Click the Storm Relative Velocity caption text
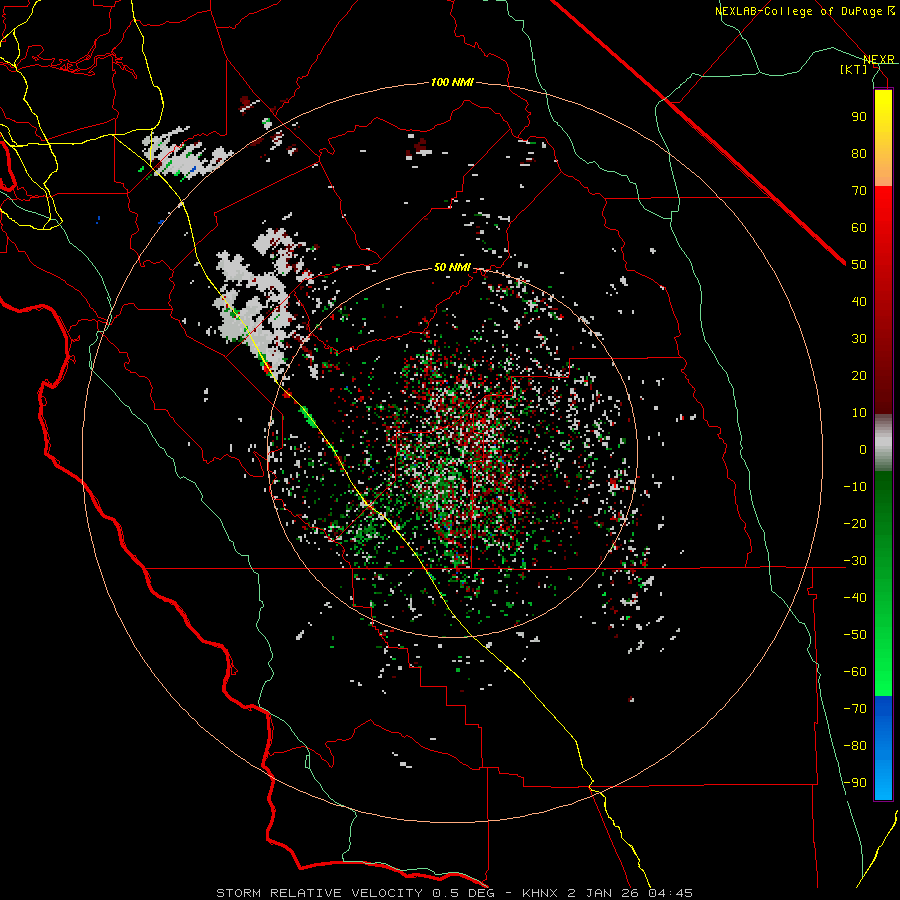Screen dimensions: 900x900 pos(320,893)
